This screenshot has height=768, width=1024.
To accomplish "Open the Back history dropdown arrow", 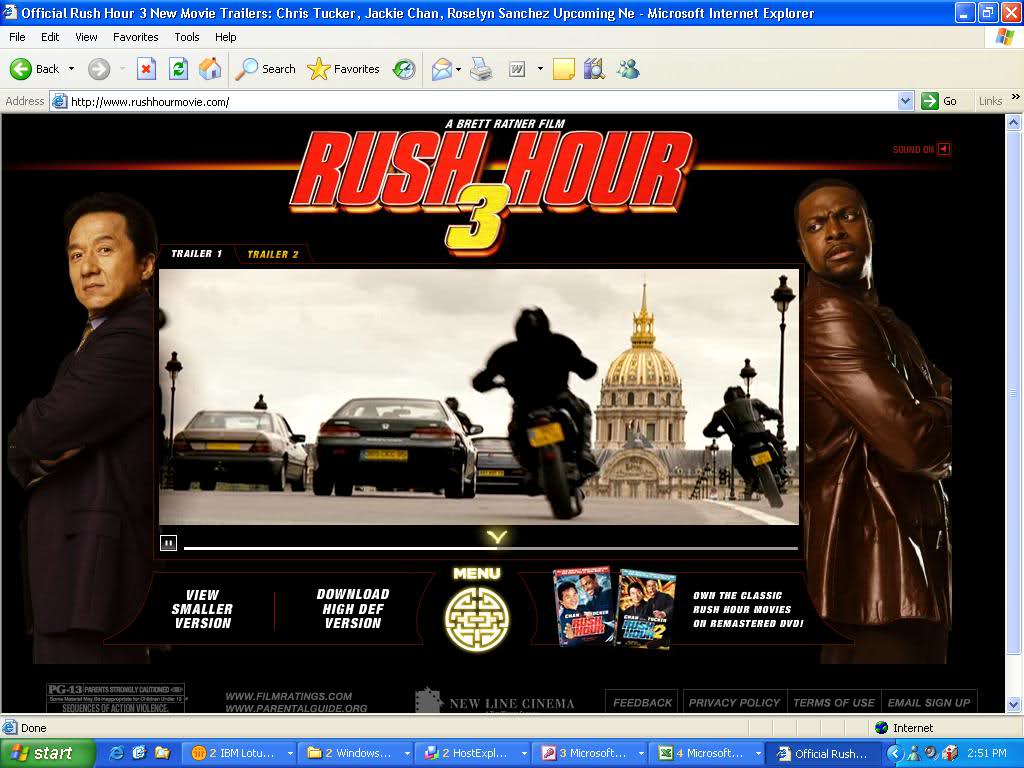I will tap(71, 69).
